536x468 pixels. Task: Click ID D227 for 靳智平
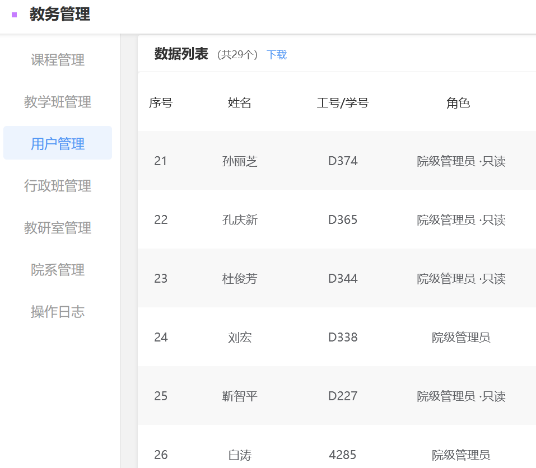pyautogui.click(x=343, y=396)
